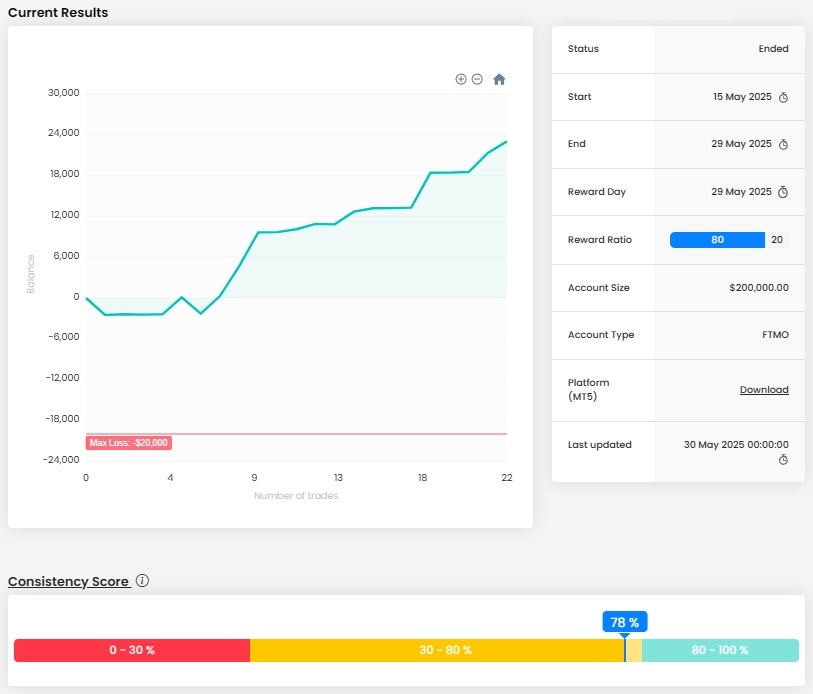Viewport: 813px width, 694px height.
Task: Click the clock icon beside Reward Day
Action: pos(784,192)
